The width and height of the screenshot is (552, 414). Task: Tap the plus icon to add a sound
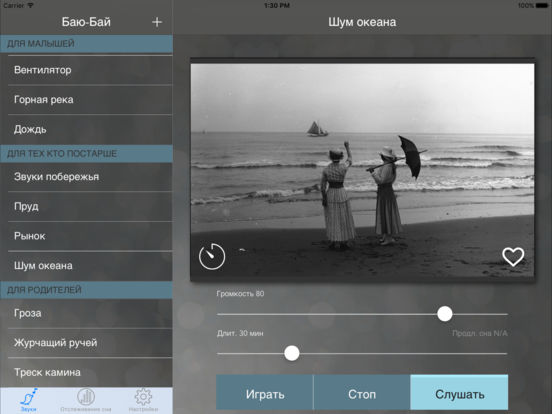click(157, 22)
